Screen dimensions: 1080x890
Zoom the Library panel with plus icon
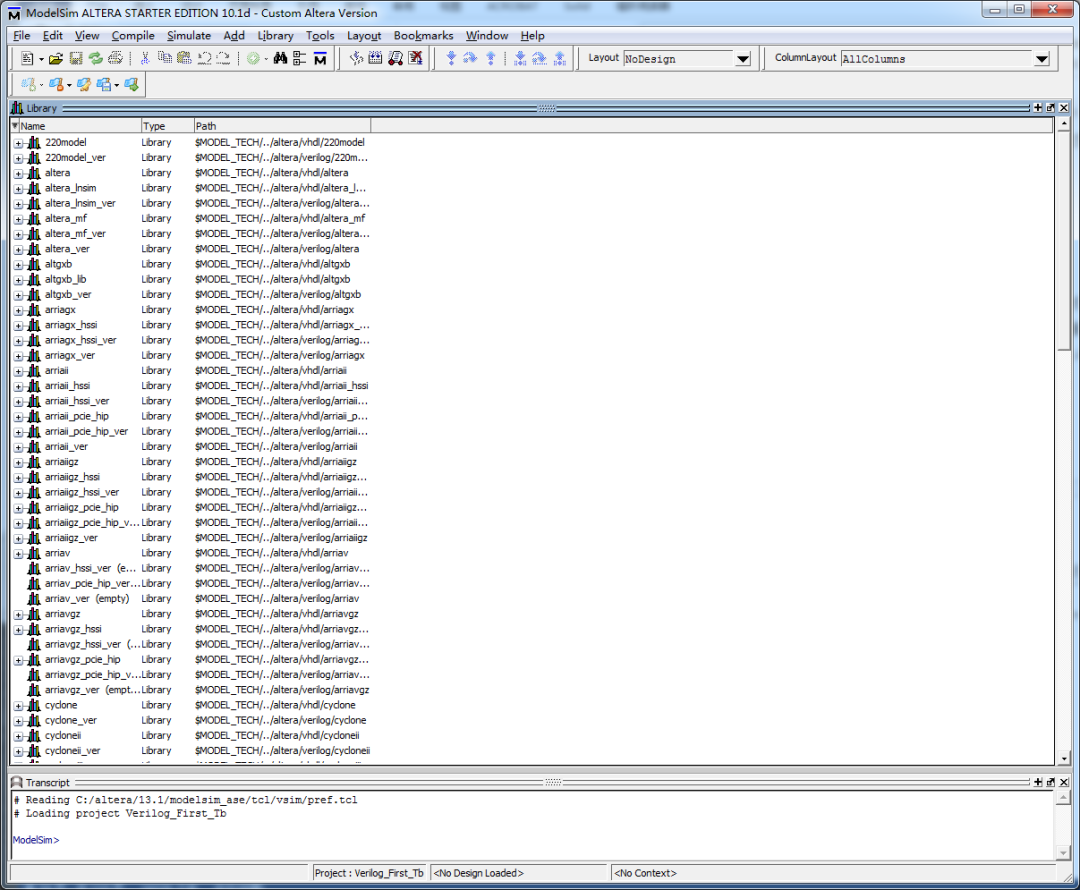click(1038, 107)
